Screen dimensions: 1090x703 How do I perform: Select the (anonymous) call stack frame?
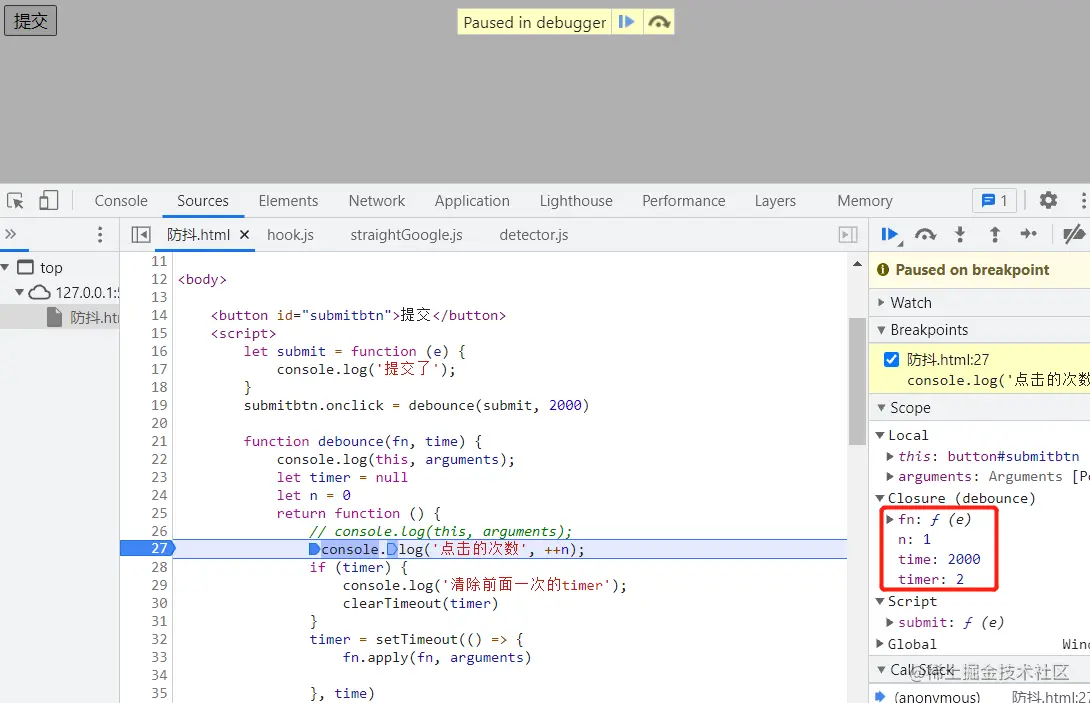pos(980,695)
